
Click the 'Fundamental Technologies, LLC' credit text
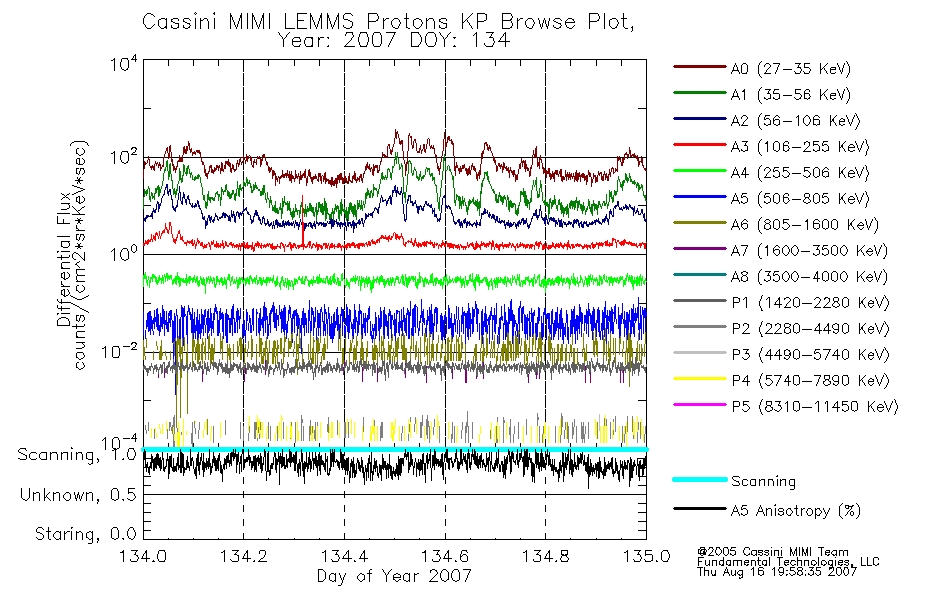coord(788,562)
